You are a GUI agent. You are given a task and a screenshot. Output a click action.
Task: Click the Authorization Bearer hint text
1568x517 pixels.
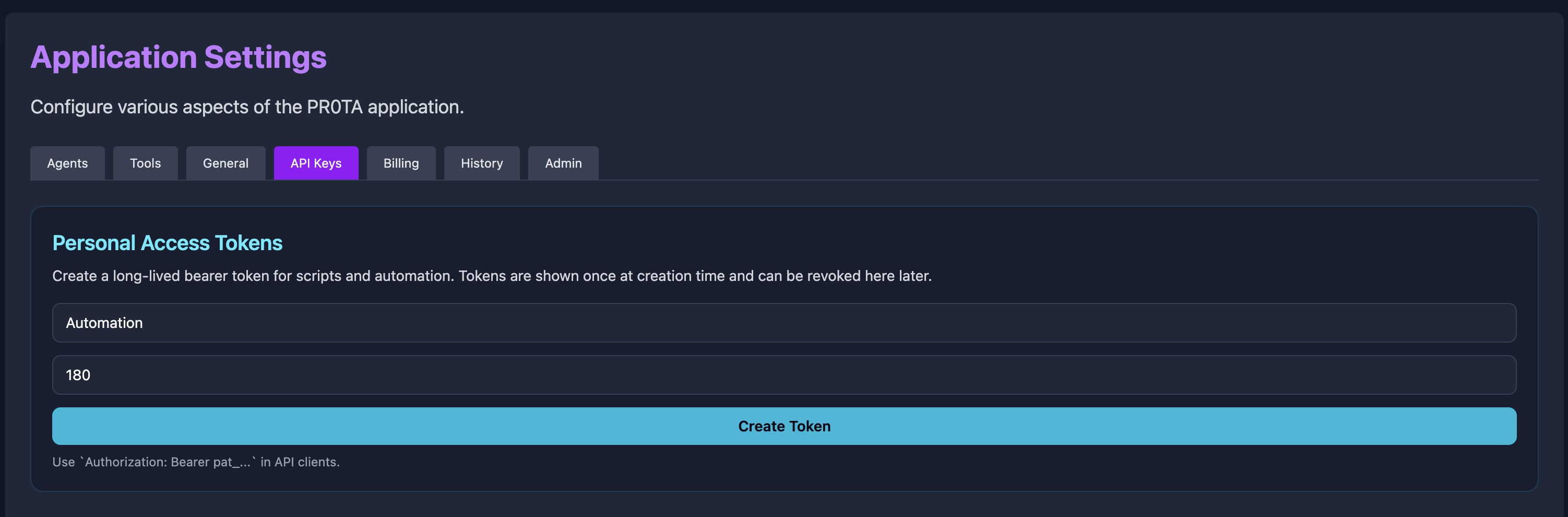(196, 462)
